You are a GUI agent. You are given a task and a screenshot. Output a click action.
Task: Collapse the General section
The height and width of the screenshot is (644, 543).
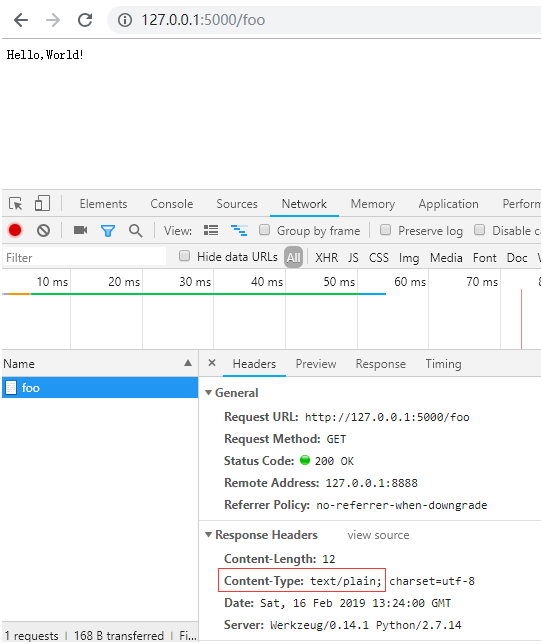pos(209,393)
